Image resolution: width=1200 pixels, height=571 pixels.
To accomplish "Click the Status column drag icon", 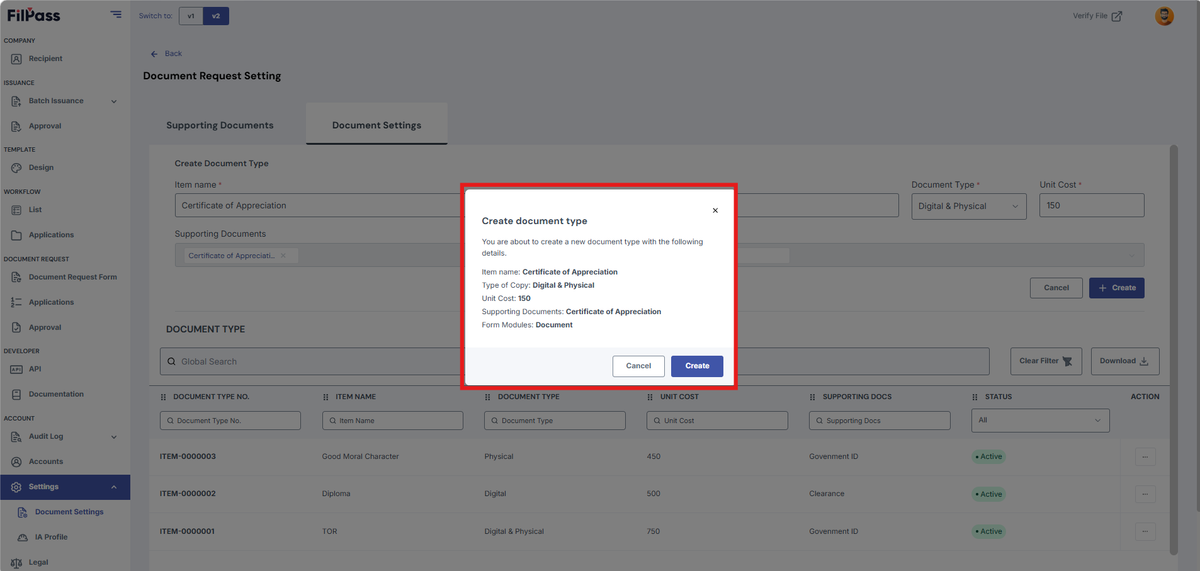I will [x=976, y=397].
